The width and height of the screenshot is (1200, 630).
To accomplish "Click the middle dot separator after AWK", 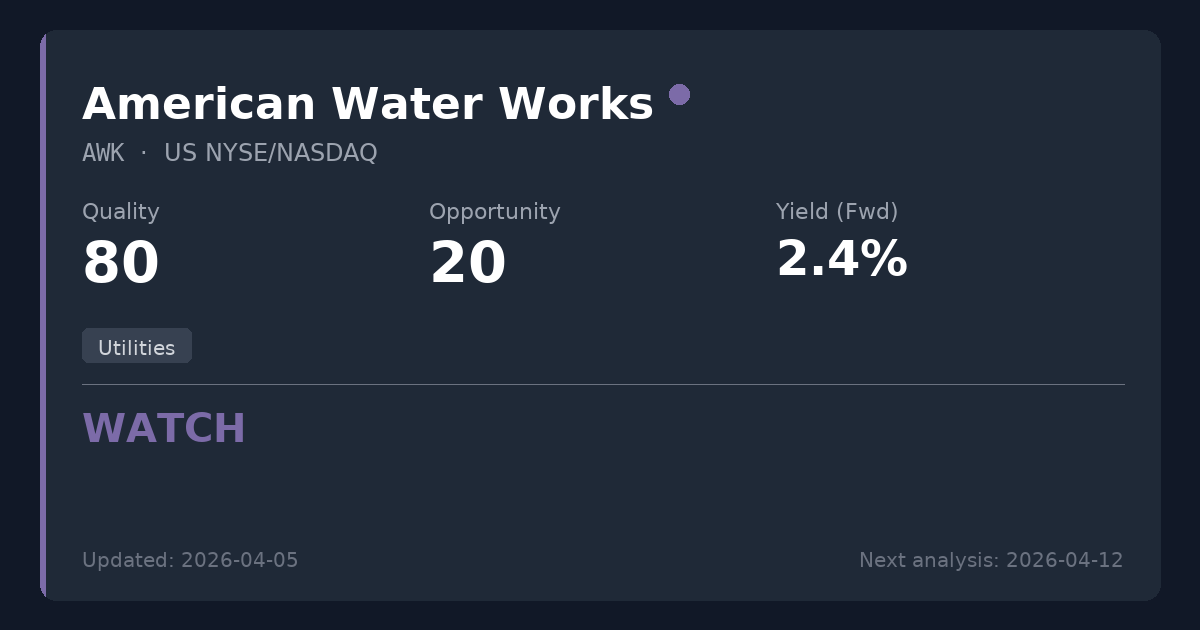I will [143, 153].
